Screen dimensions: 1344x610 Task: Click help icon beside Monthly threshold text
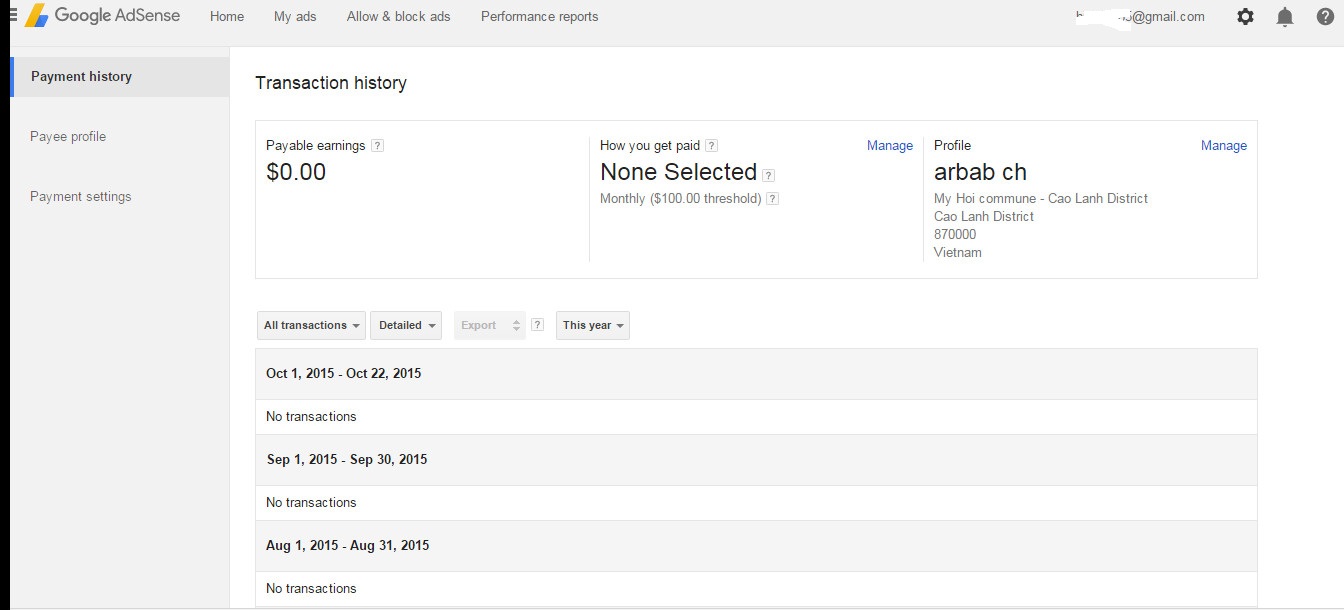point(772,199)
